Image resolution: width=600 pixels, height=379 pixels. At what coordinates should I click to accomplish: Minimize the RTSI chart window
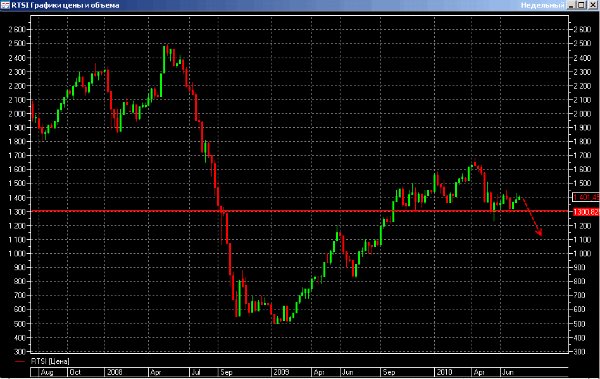(x=572, y=5)
